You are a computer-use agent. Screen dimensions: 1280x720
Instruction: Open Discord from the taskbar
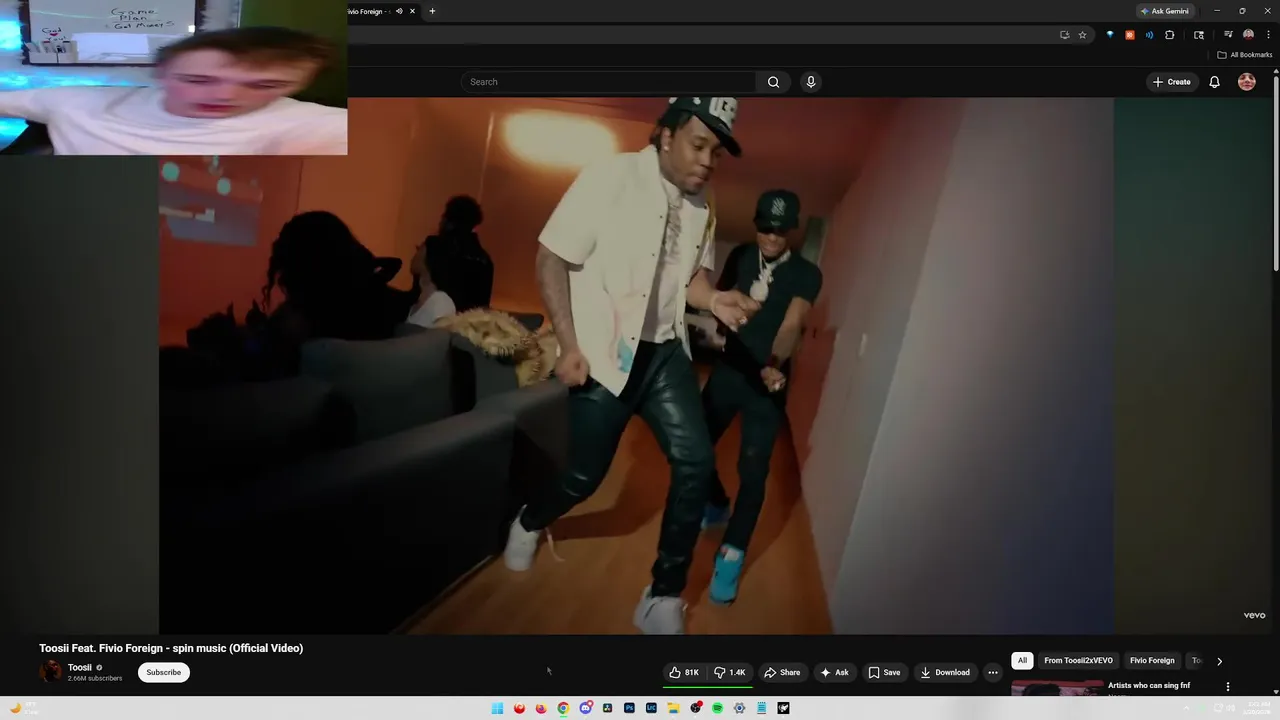coord(585,708)
